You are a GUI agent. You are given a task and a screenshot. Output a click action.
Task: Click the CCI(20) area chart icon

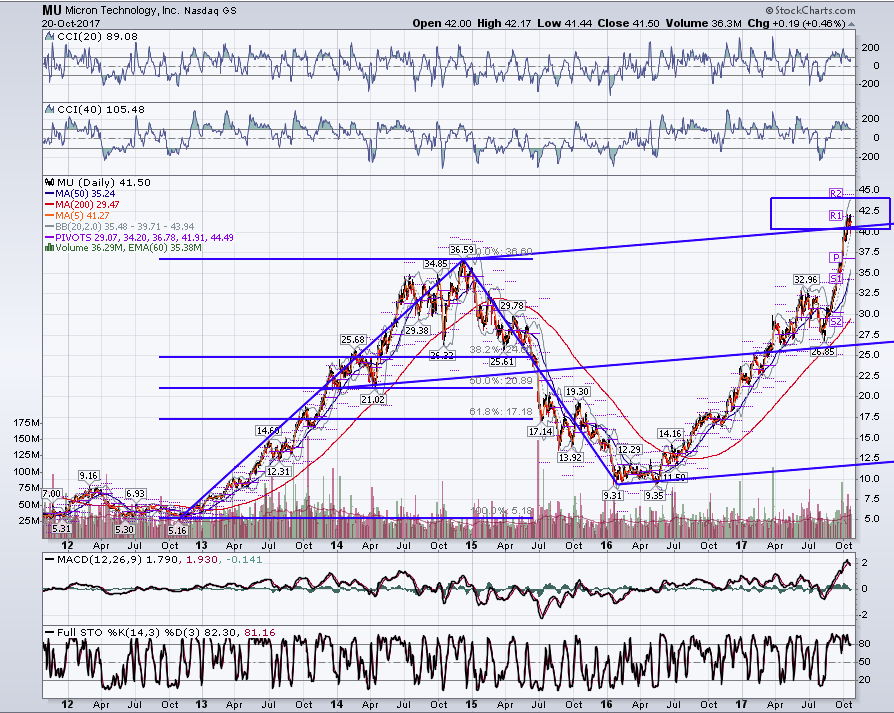(x=50, y=36)
